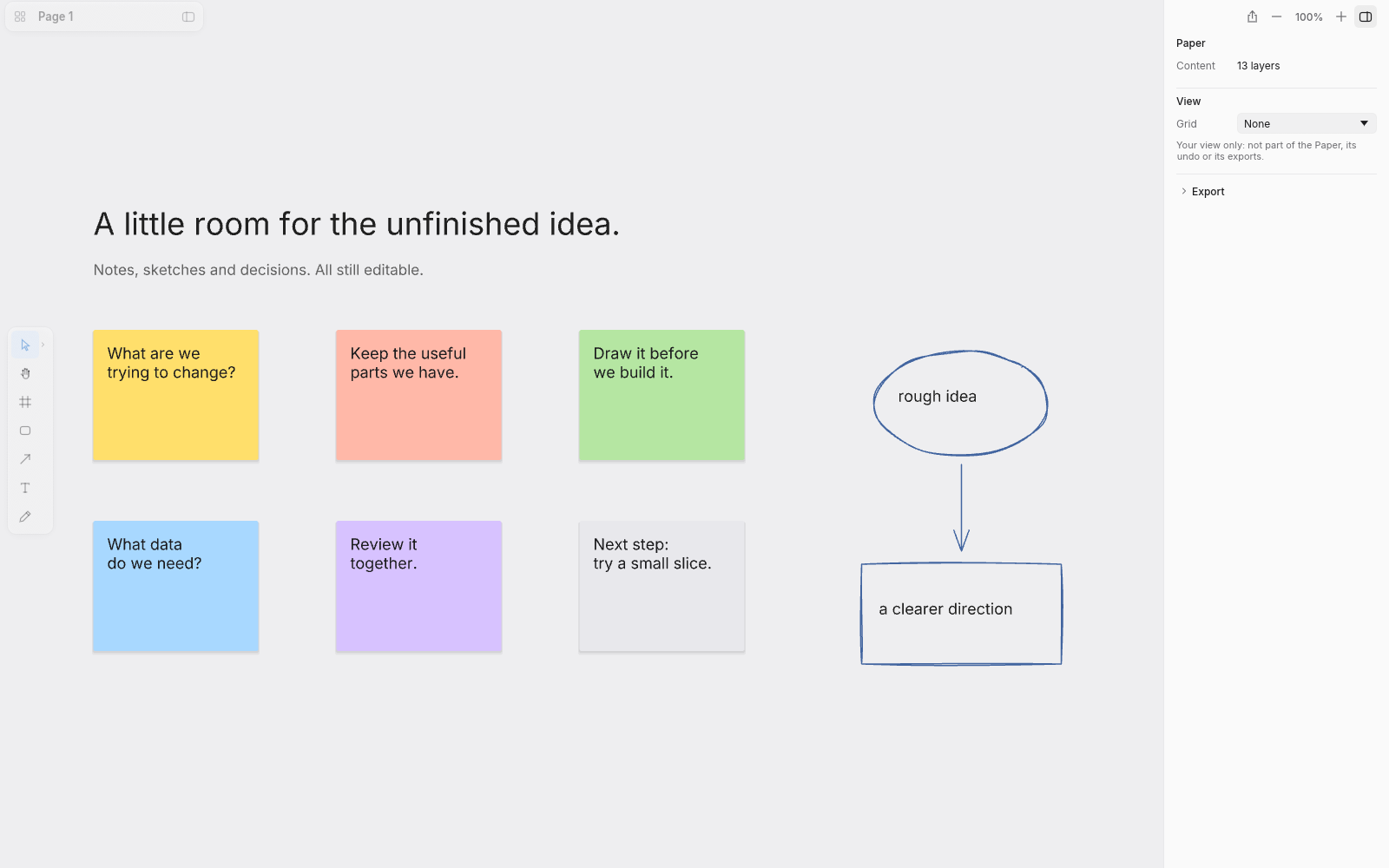Select the arrow pointer tool

[25, 345]
